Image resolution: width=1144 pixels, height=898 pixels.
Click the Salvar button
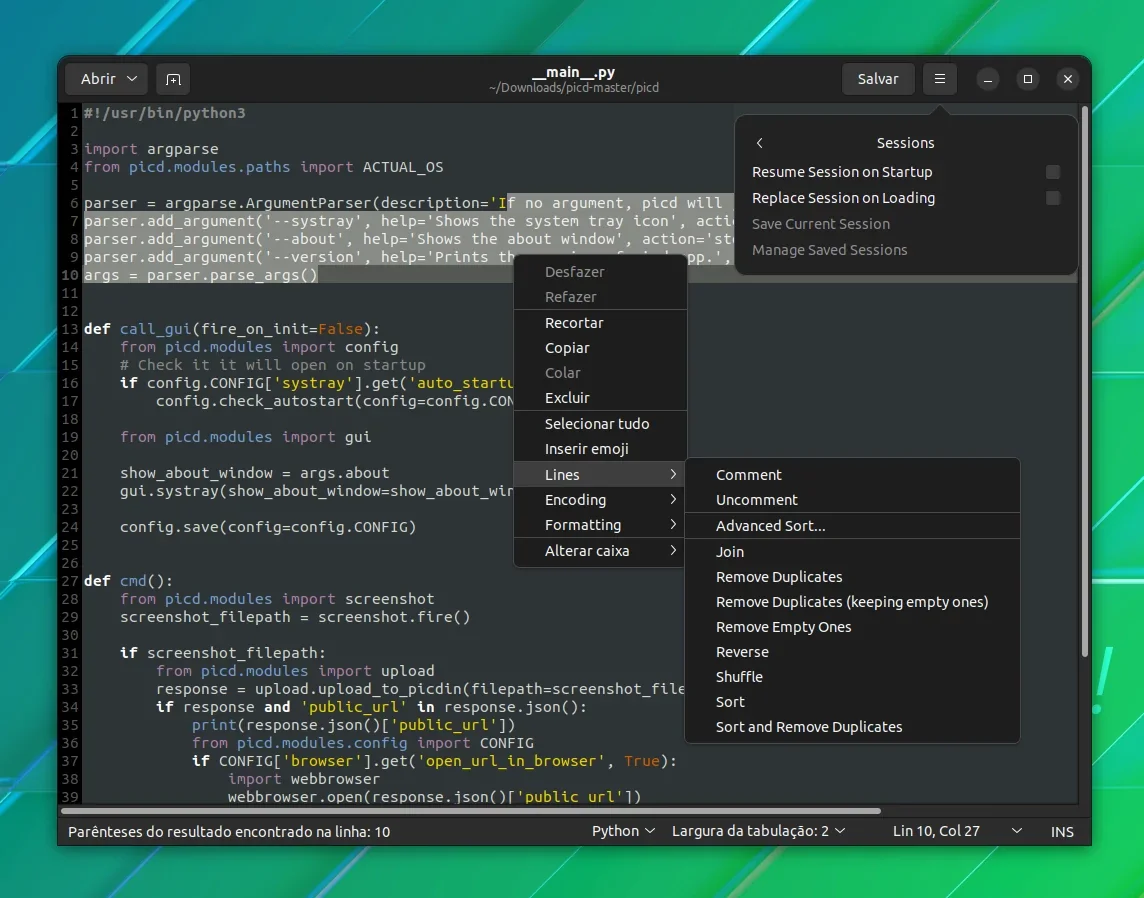[878, 79]
